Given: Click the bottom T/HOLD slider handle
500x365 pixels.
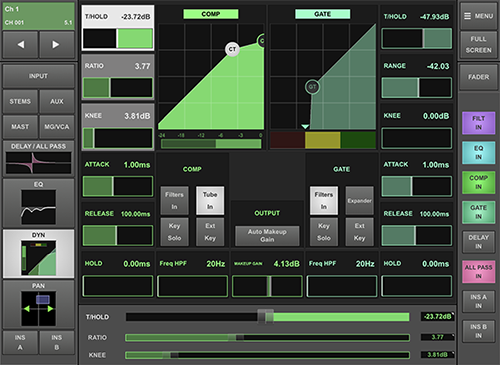Looking at the screenshot, I should point(265,316).
